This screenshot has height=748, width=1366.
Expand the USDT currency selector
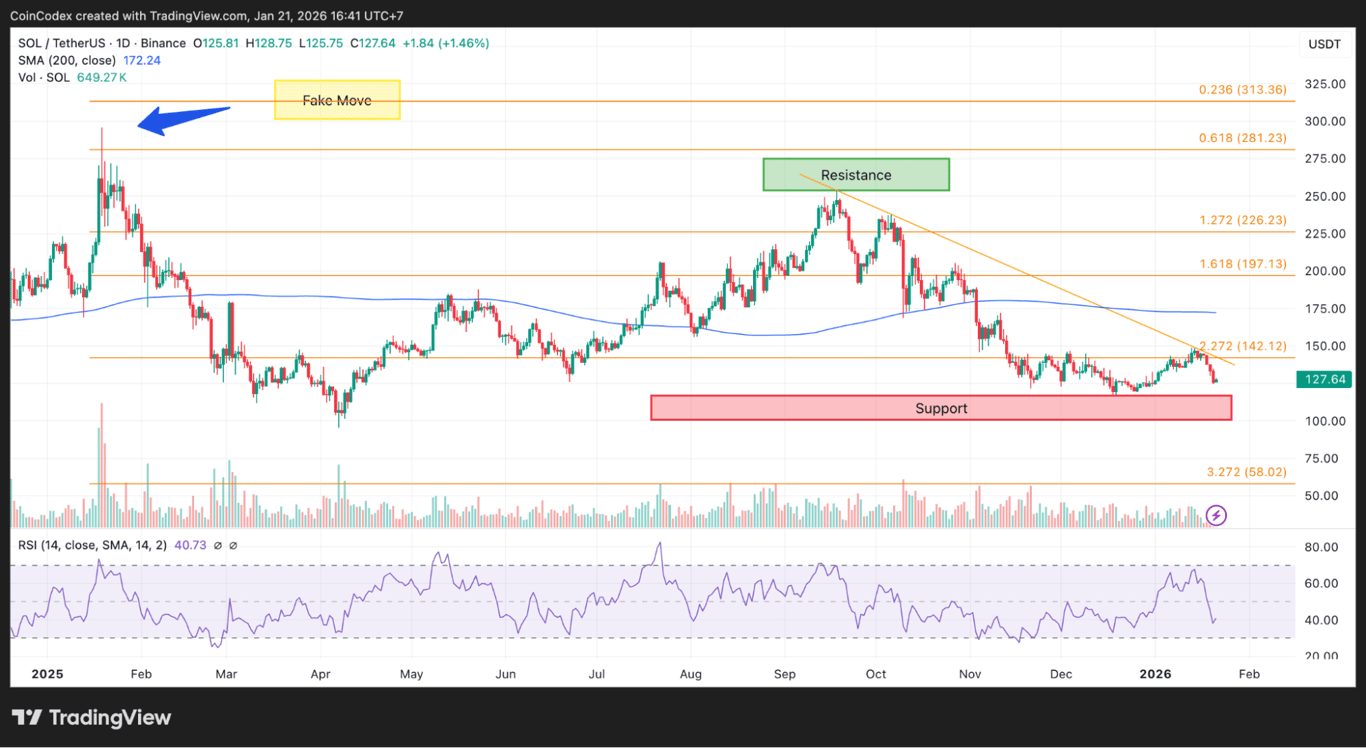tap(1324, 44)
